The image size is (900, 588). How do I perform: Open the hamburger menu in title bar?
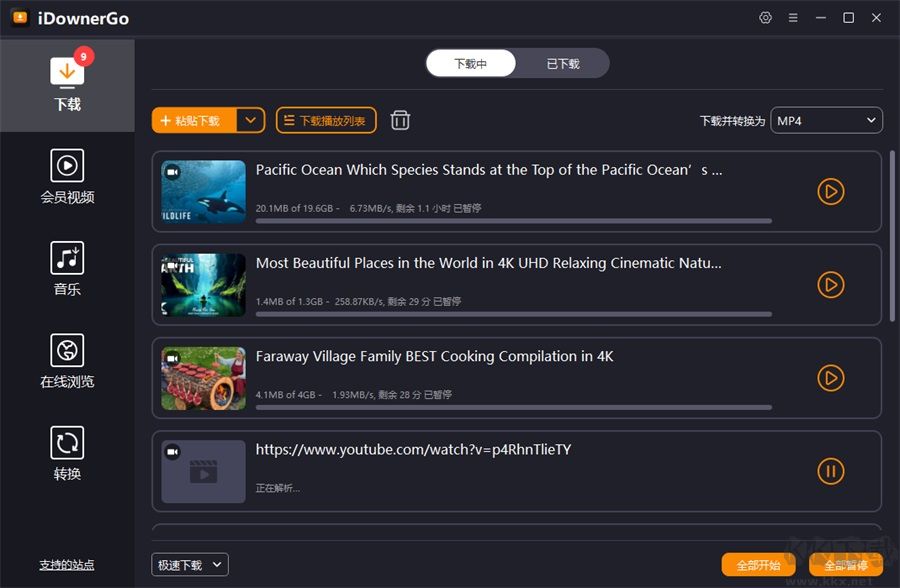click(x=793, y=18)
